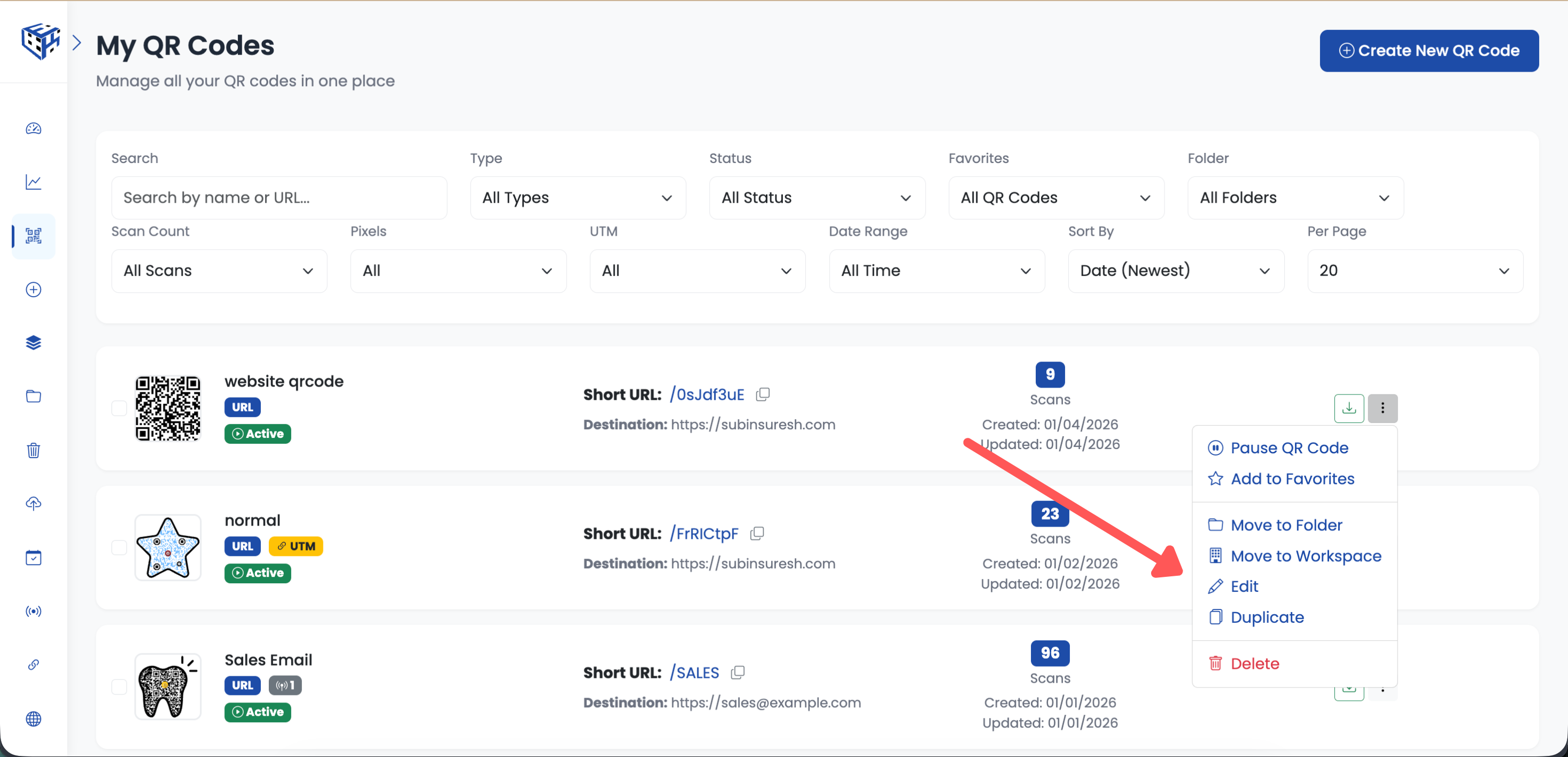Check the website qrcode row checkbox
1568x757 pixels.
[x=119, y=408]
